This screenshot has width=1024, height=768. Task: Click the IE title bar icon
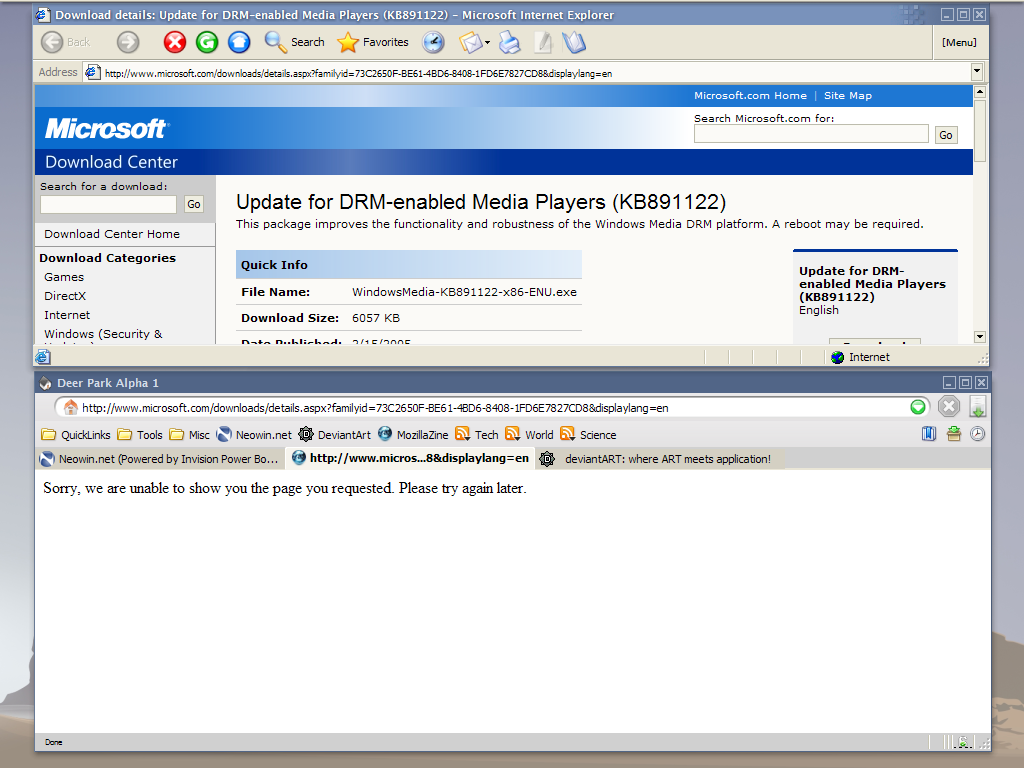[x=43, y=14]
